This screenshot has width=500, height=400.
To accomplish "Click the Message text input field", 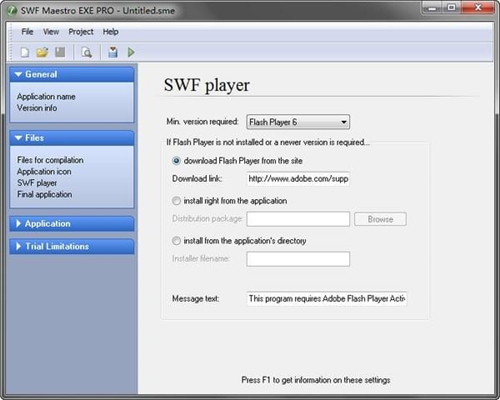I will [x=327, y=299].
